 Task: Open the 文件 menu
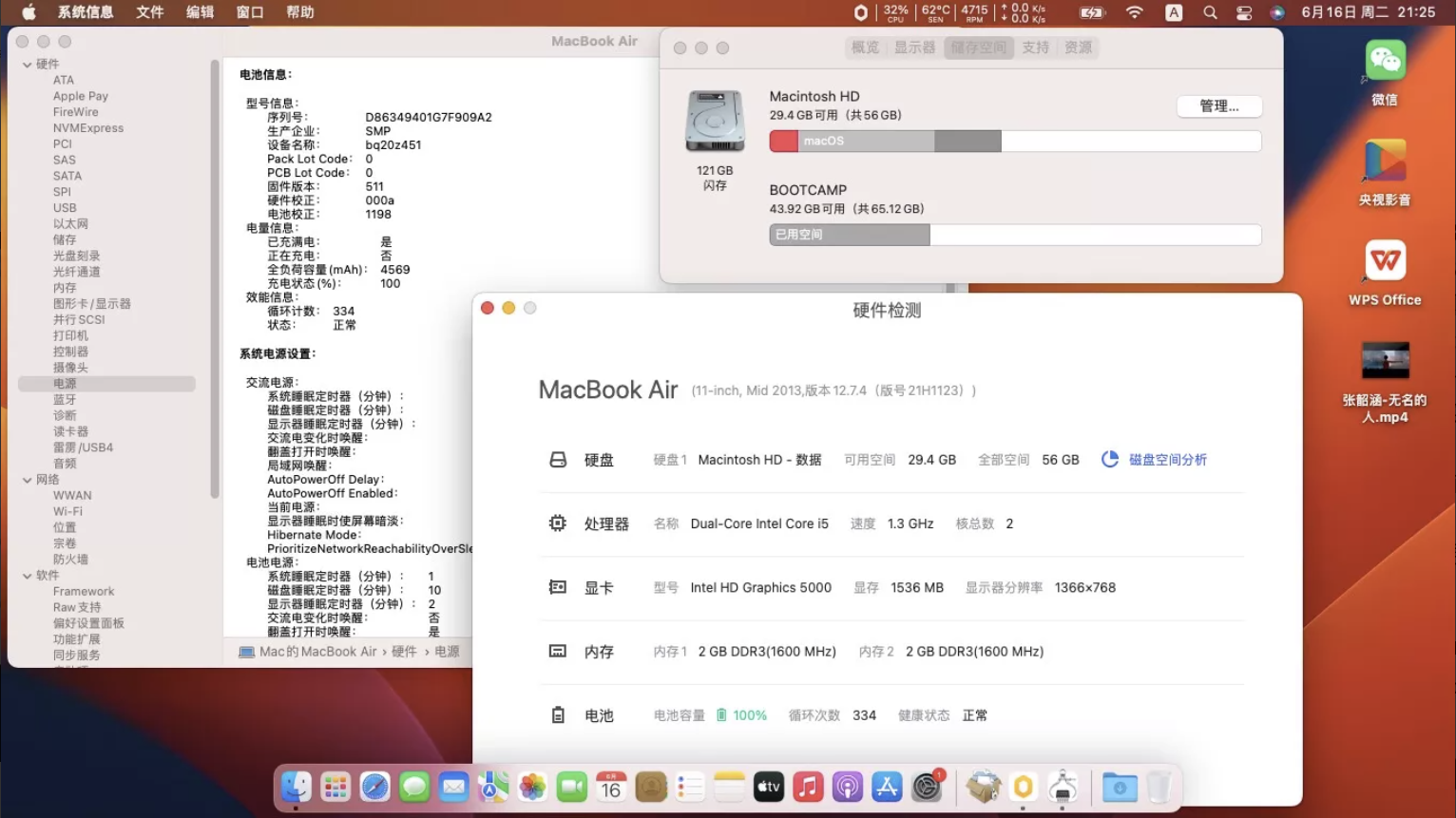(x=150, y=12)
